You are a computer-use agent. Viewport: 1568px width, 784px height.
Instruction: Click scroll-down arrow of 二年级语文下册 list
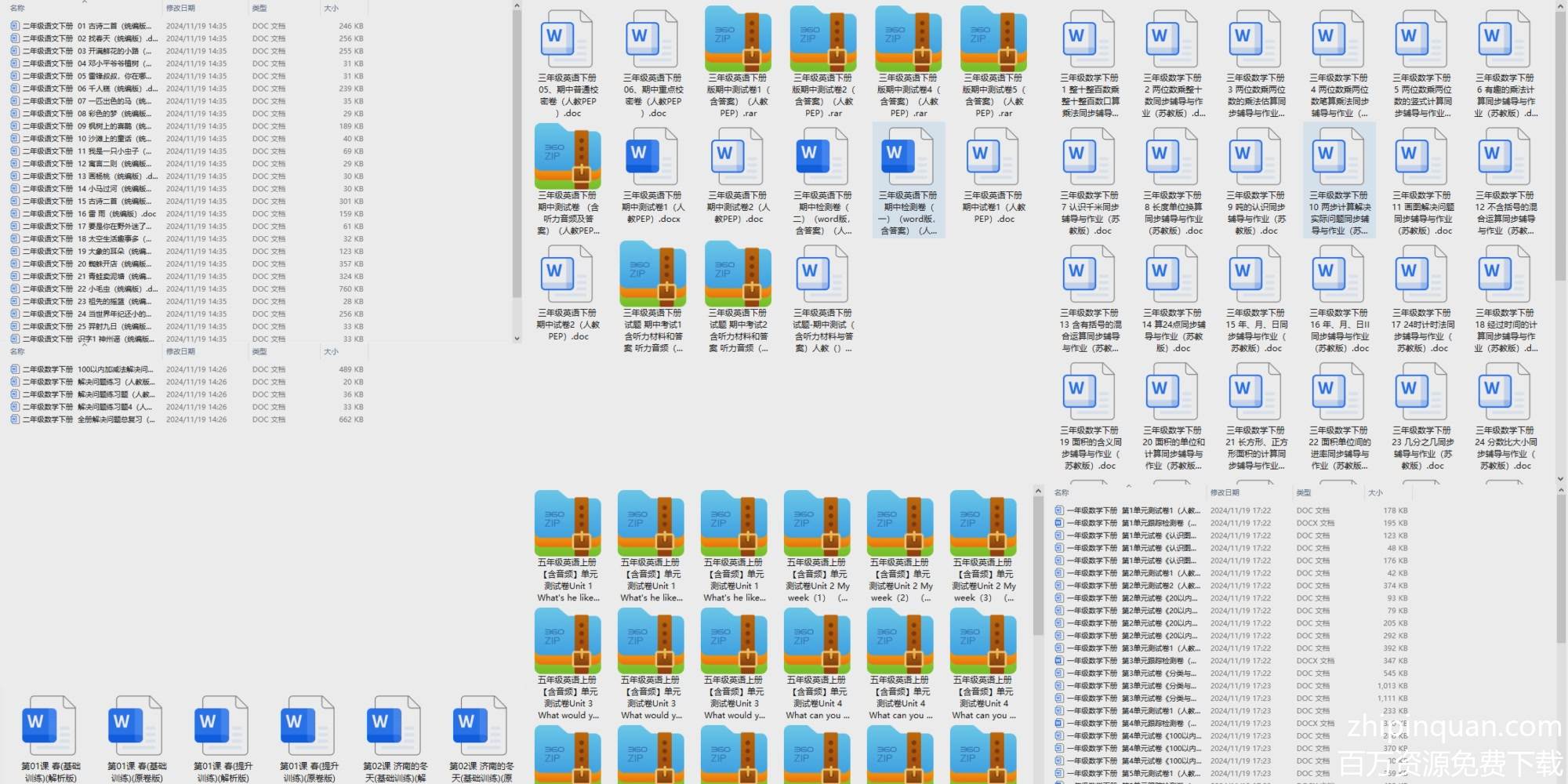(517, 339)
